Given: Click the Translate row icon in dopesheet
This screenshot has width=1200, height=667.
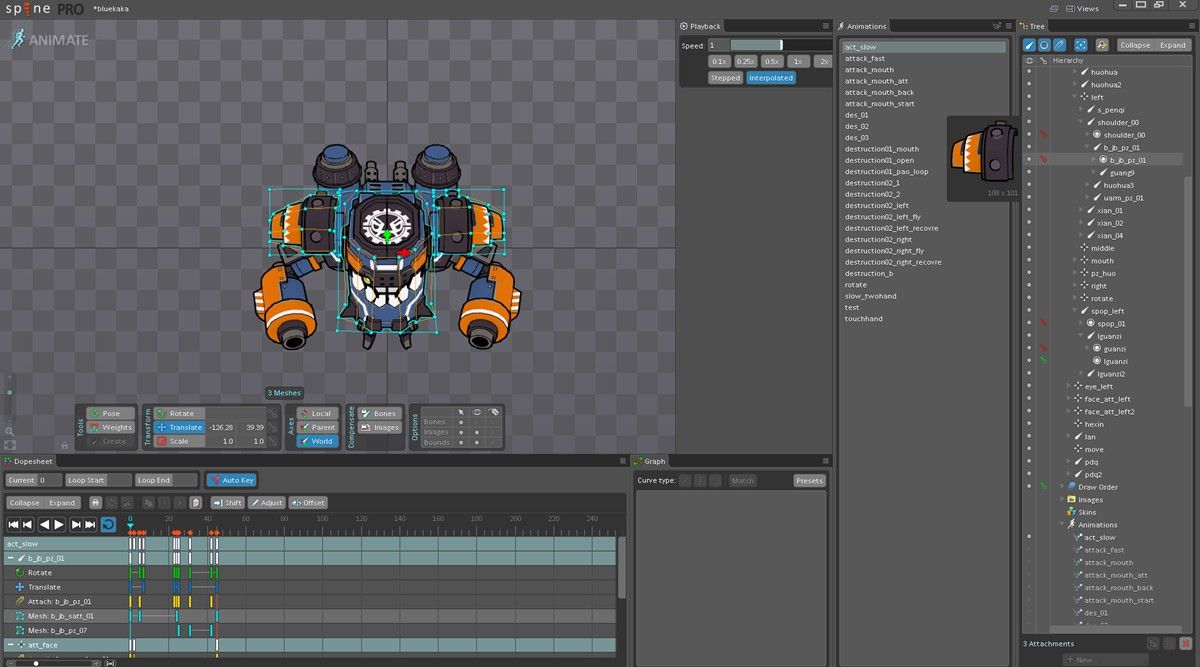Looking at the screenshot, I should (19, 587).
